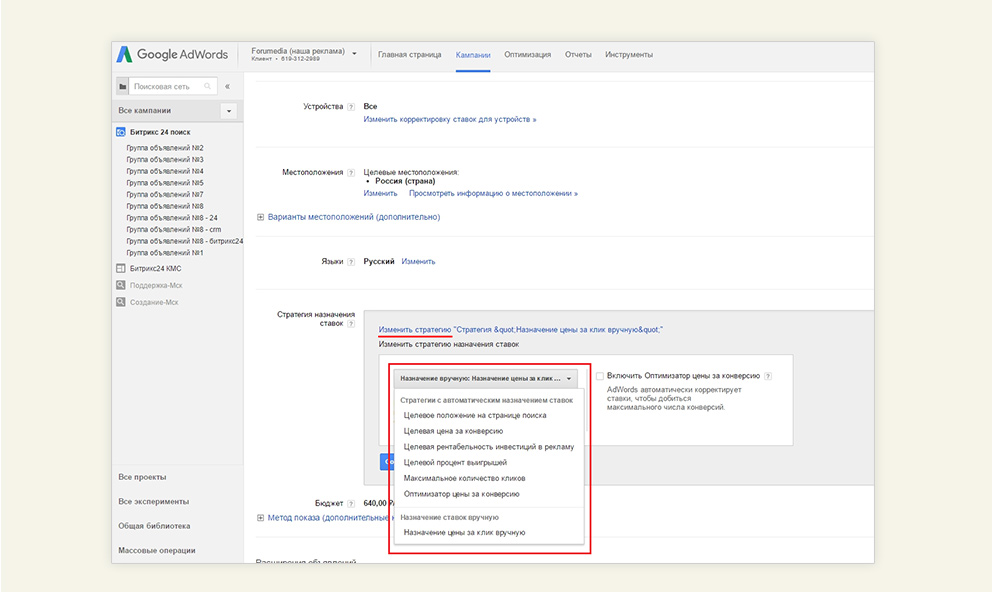992x592 pixels.
Task: Open the Оптимизация tab
Action: point(528,55)
